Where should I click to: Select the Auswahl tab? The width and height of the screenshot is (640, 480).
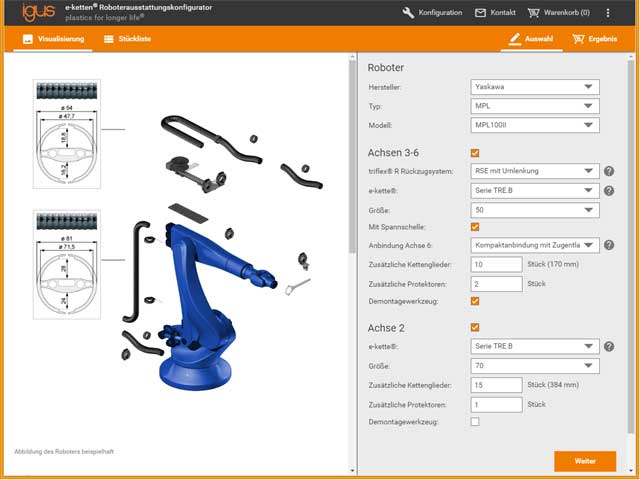(x=529, y=40)
